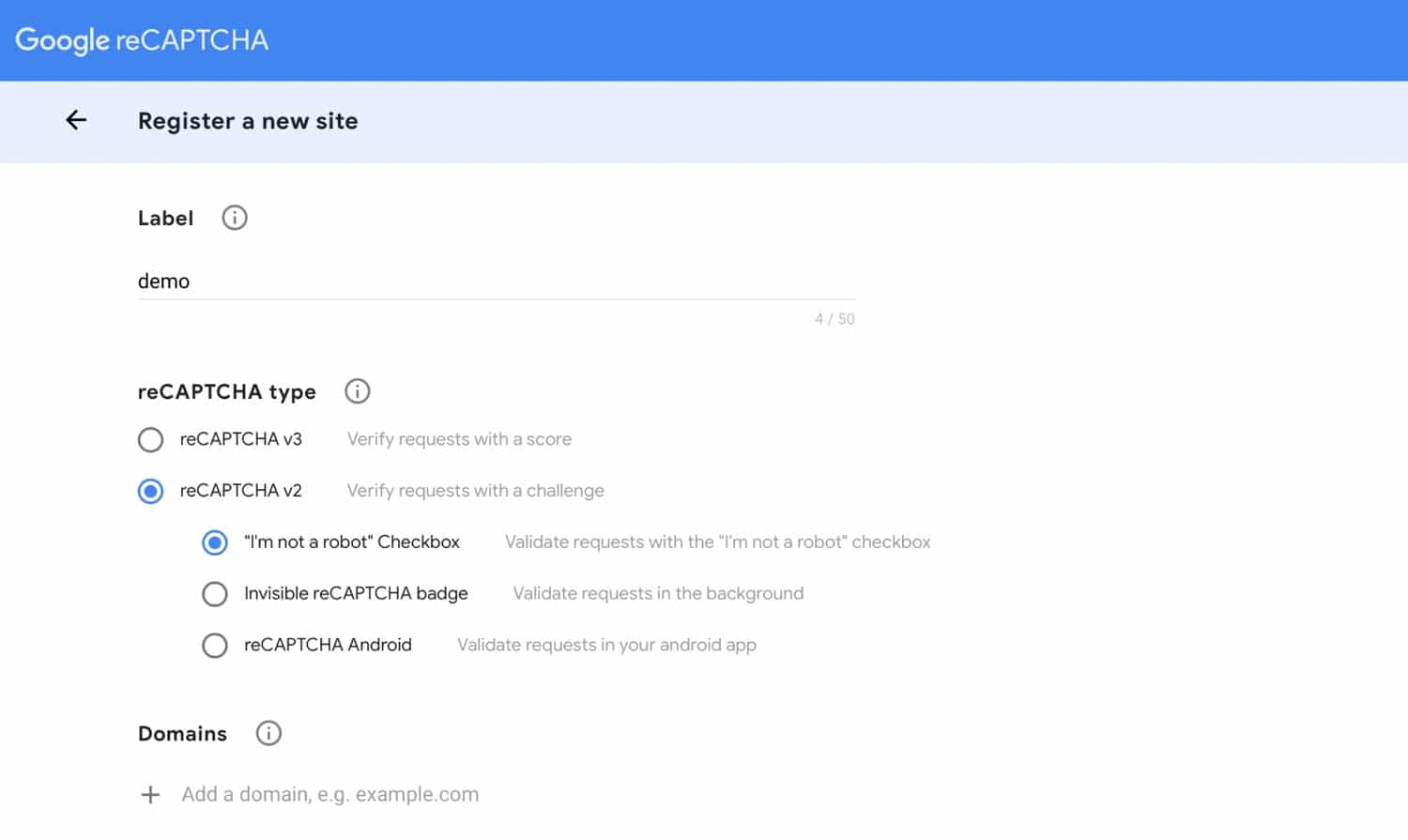The width and height of the screenshot is (1408, 840).
Task: Click "Validate requests in your android app" text
Action: [x=606, y=645]
